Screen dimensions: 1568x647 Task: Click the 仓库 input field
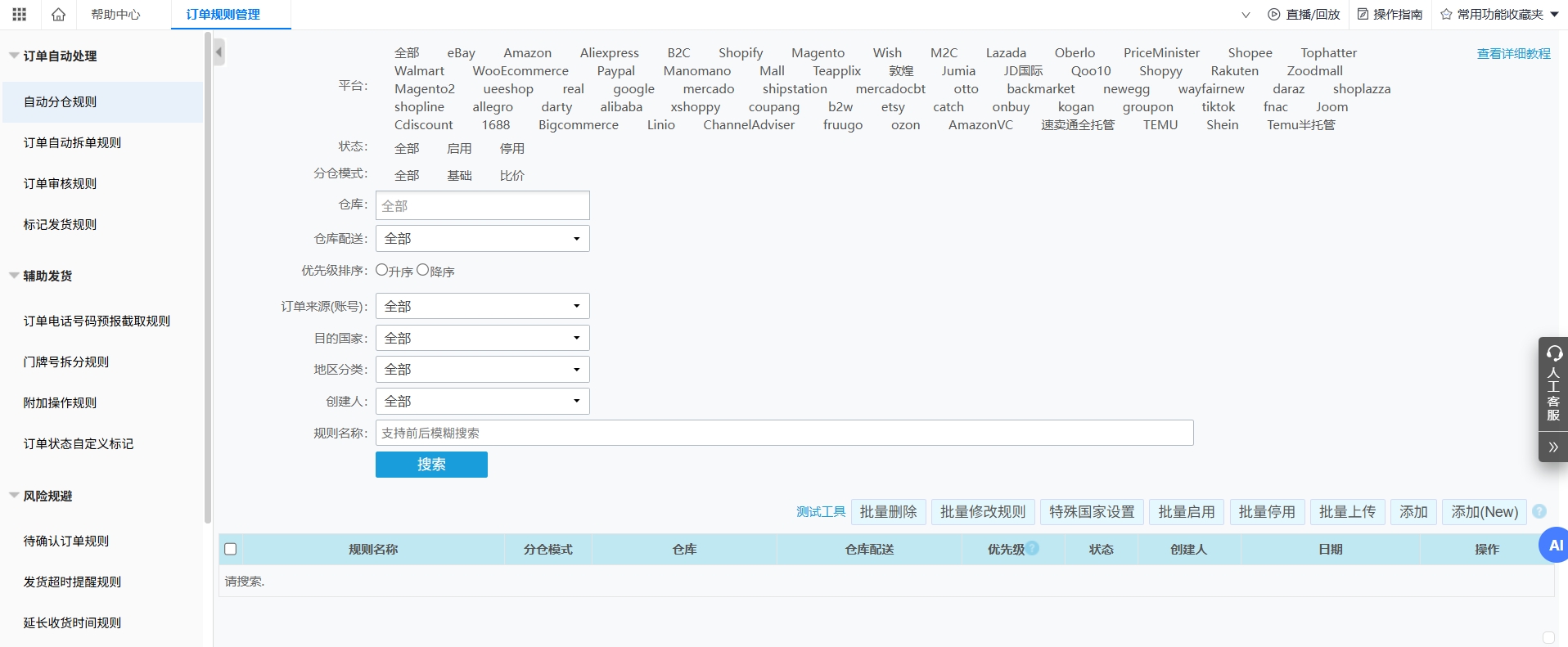[x=482, y=205]
